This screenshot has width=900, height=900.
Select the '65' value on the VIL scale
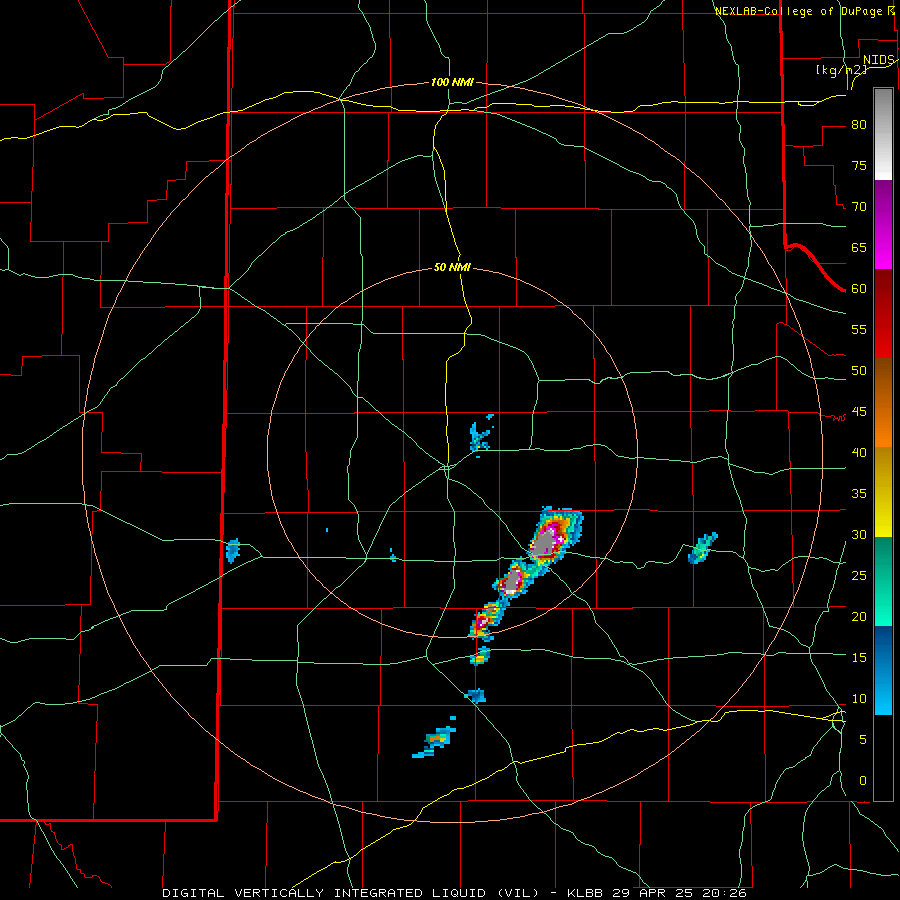(859, 248)
